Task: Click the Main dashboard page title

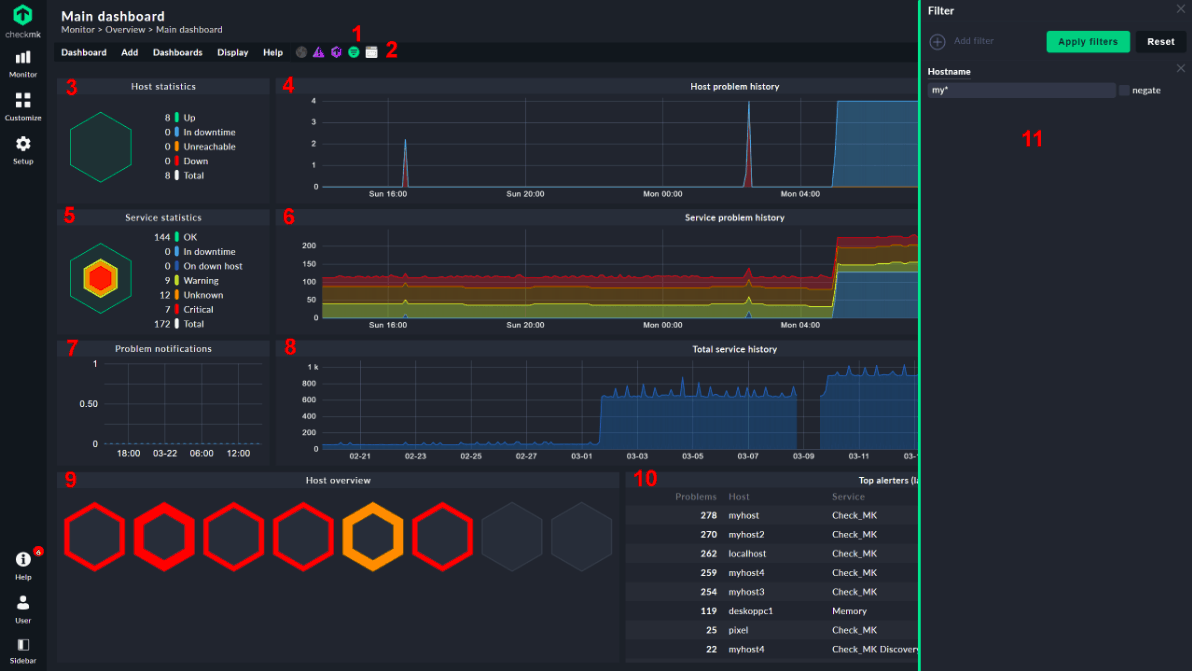Action: pyautogui.click(x=113, y=16)
